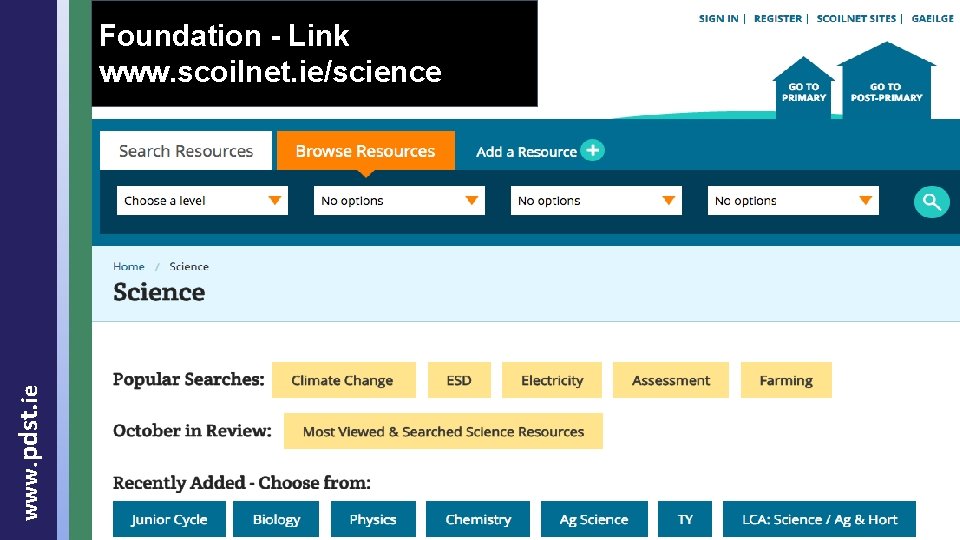
Task: Switch to Search Resources tab
Action: (186, 151)
